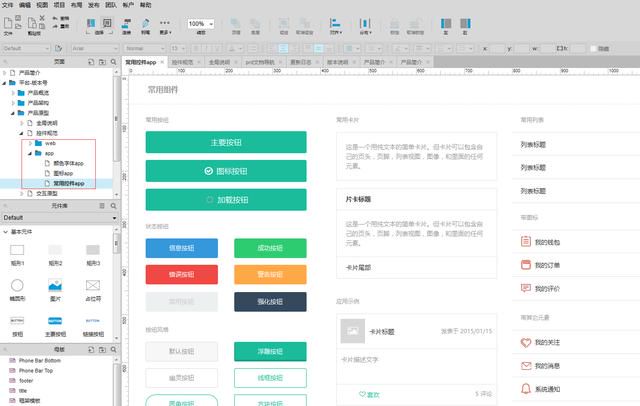Image resolution: width=640 pixels, height=406 pixels.
Task: Click the green 图标按钮 on canvas
Action: tap(226, 171)
